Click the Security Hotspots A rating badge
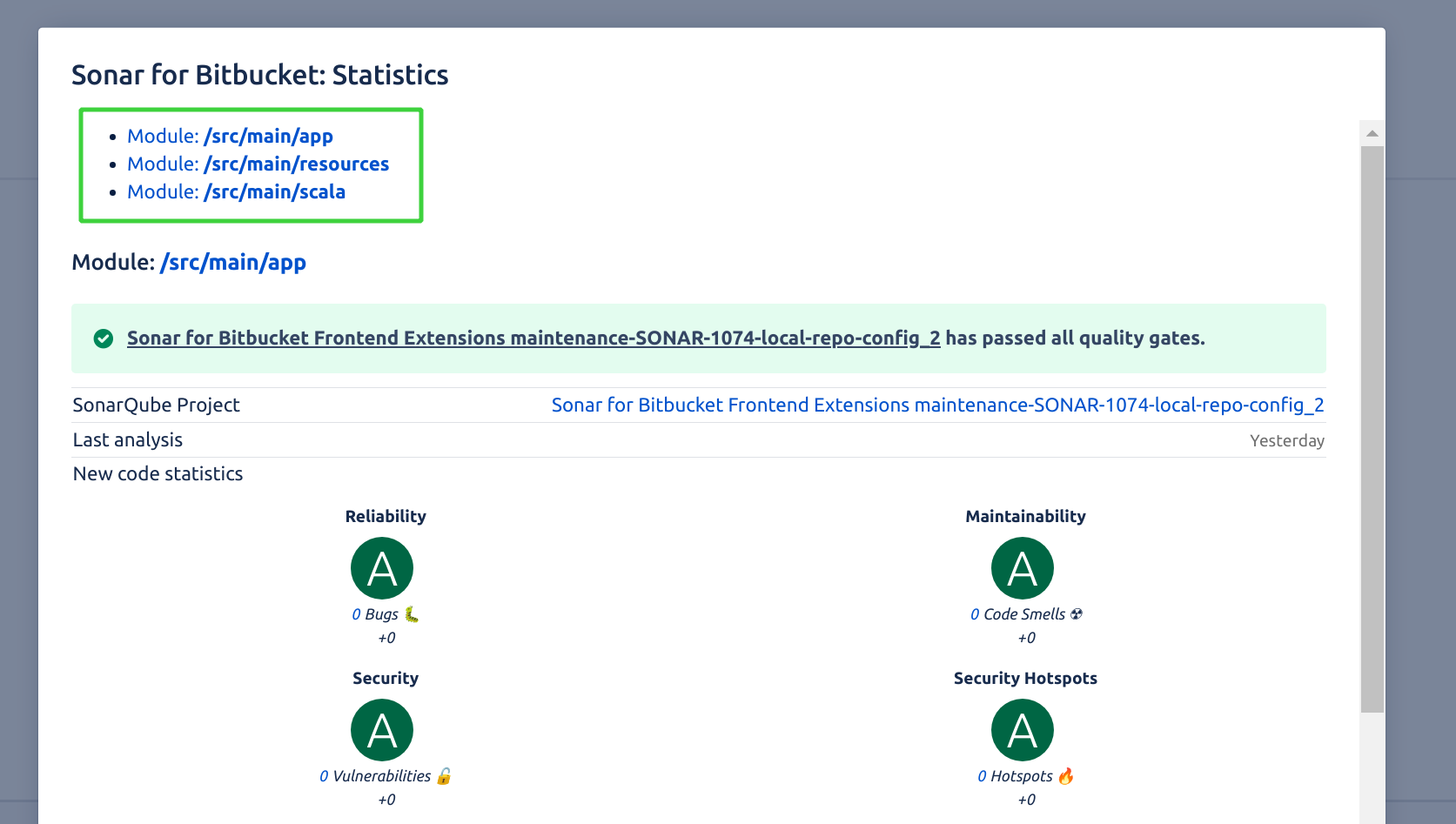The width and height of the screenshot is (1456, 824). coord(1023,730)
